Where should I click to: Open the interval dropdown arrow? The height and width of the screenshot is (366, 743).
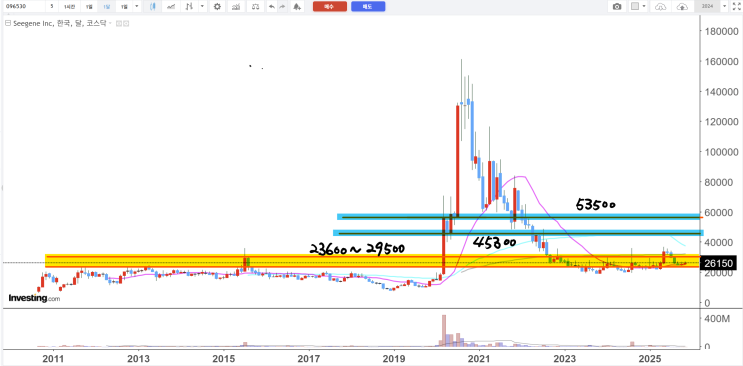pyautogui.click(x=136, y=6)
